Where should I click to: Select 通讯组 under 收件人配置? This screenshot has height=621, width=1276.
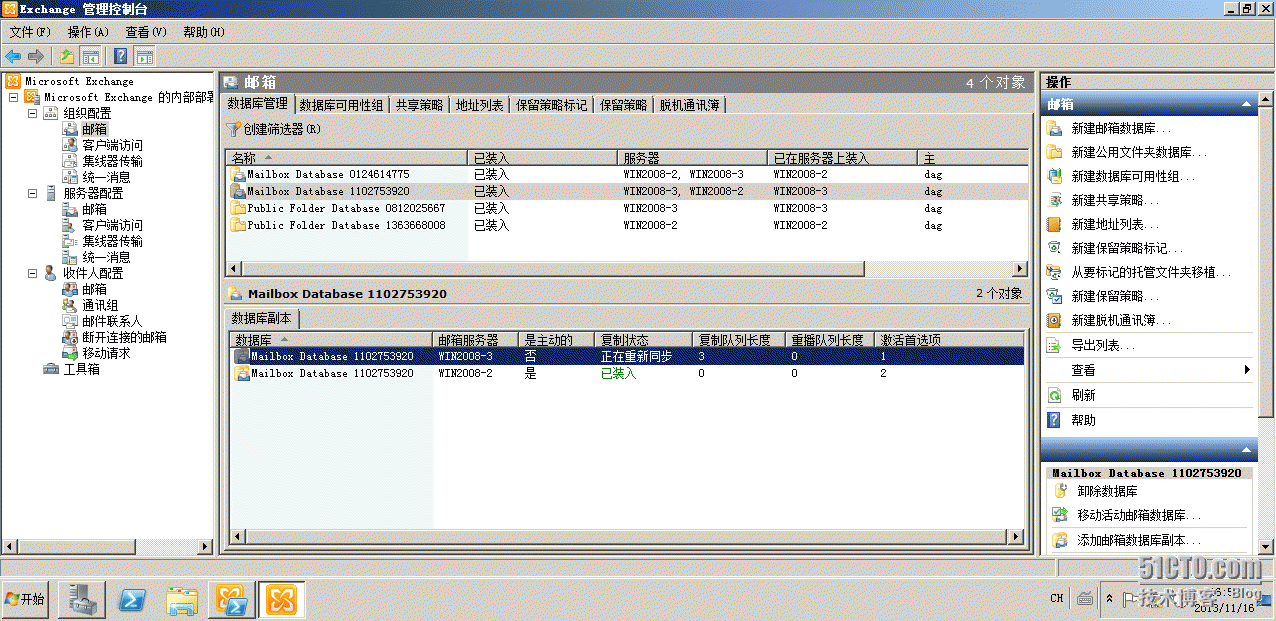(x=100, y=305)
